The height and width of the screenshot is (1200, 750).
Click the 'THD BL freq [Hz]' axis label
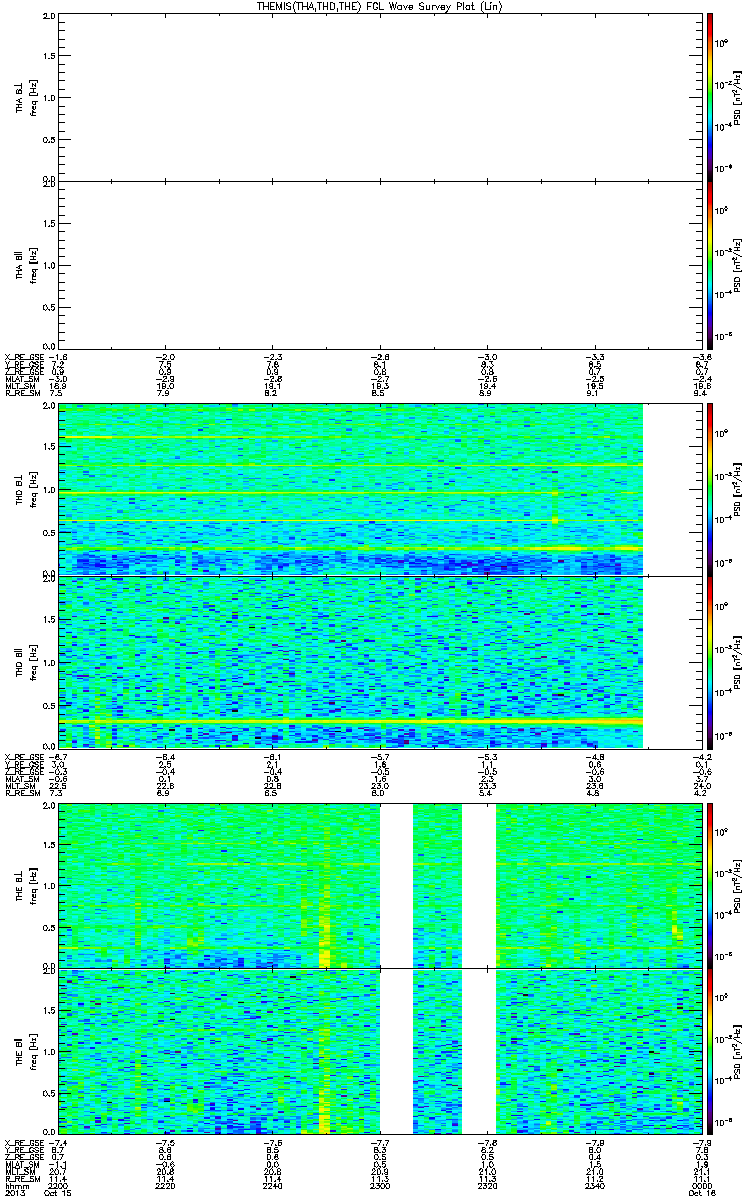pyautogui.click(x=26, y=489)
